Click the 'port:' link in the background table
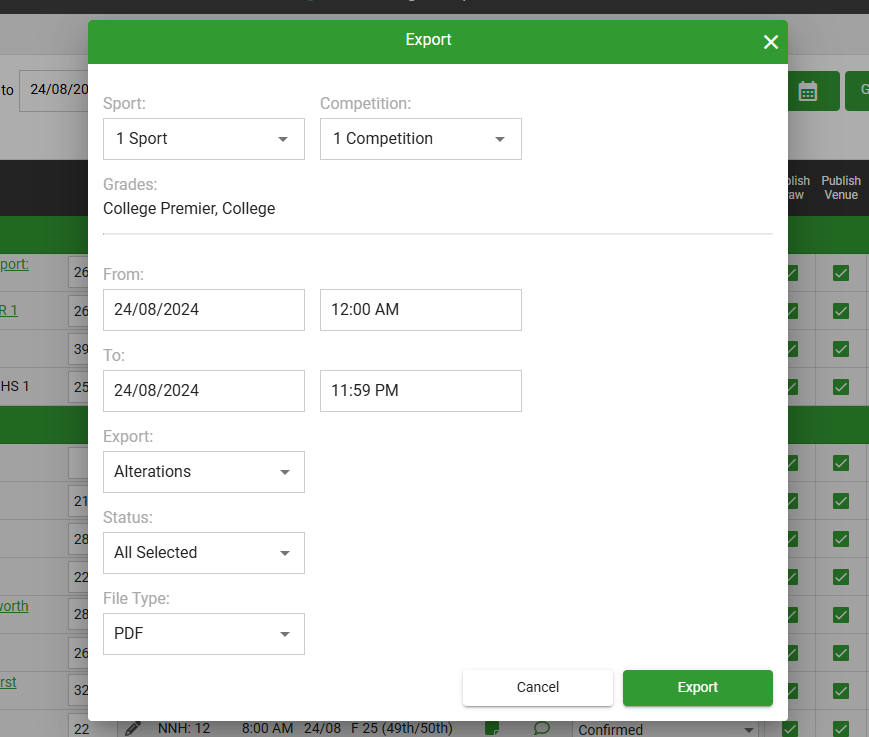The height and width of the screenshot is (737, 869). click(x=14, y=264)
